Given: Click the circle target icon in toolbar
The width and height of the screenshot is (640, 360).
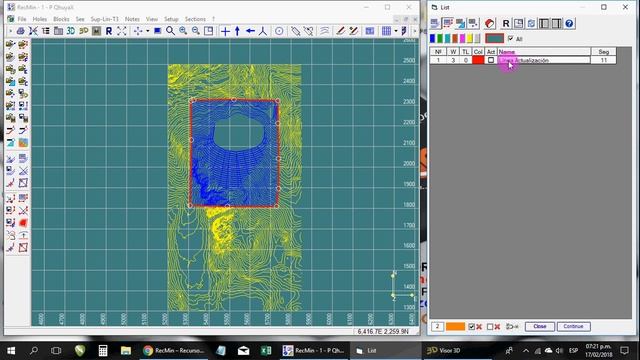Looking at the screenshot, I should coord(279,31).
